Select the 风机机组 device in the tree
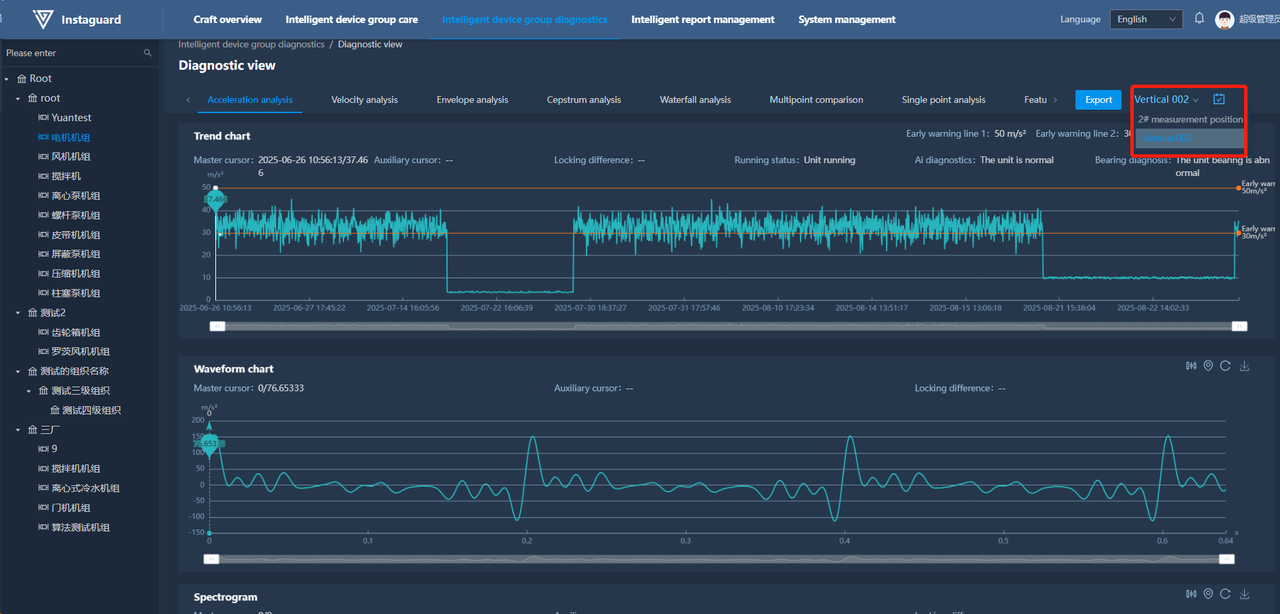Image resolution: width=1280 pixels, height=614 pixels. (x=71, y=157)
